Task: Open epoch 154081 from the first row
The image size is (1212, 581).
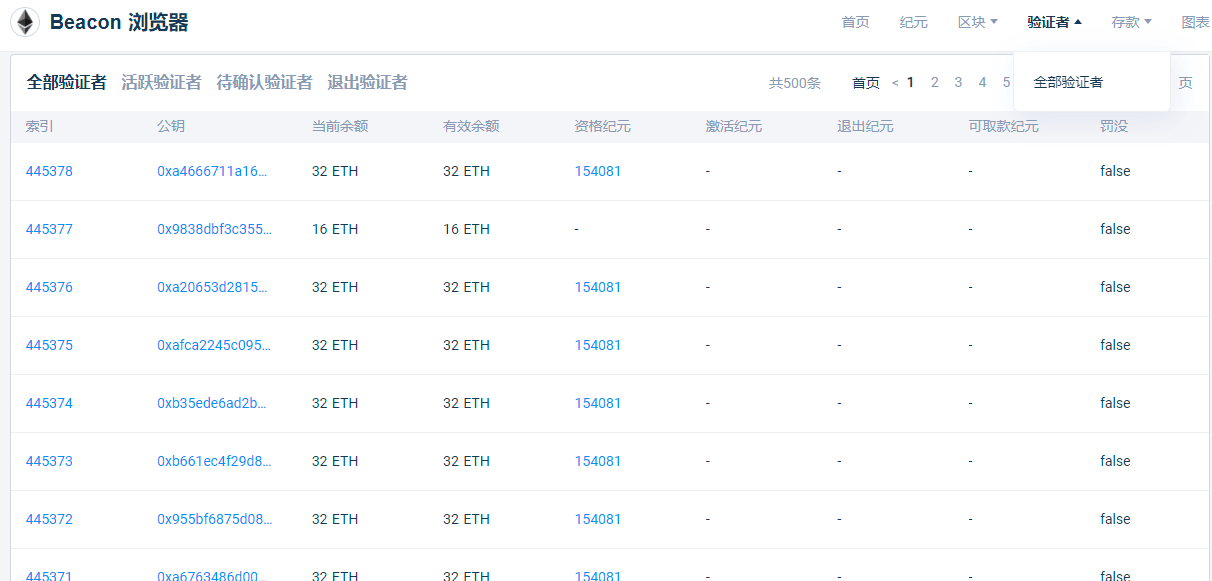Action: (596, 171)
